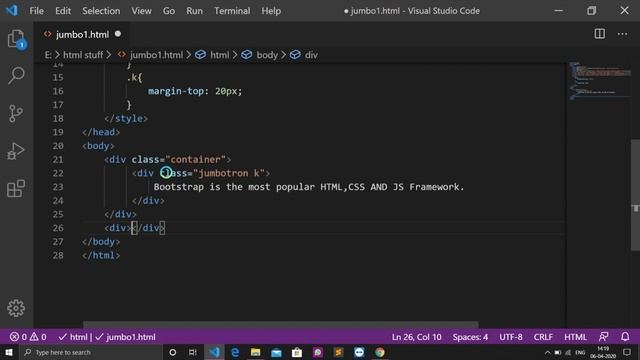Click the Bootstrap sentence on line 23
Image resolution: width=640 pixels, height=360 pixels.
(309, 187)
